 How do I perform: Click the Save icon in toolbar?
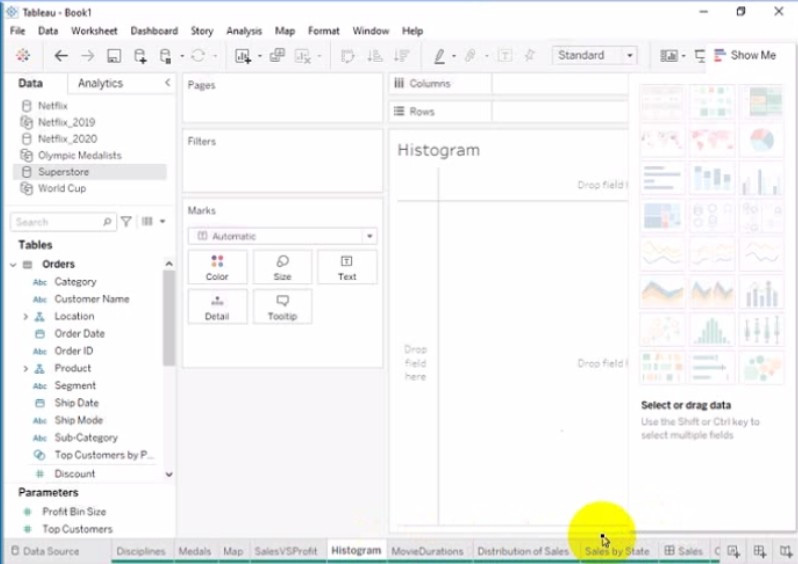[x=114, y=56]
